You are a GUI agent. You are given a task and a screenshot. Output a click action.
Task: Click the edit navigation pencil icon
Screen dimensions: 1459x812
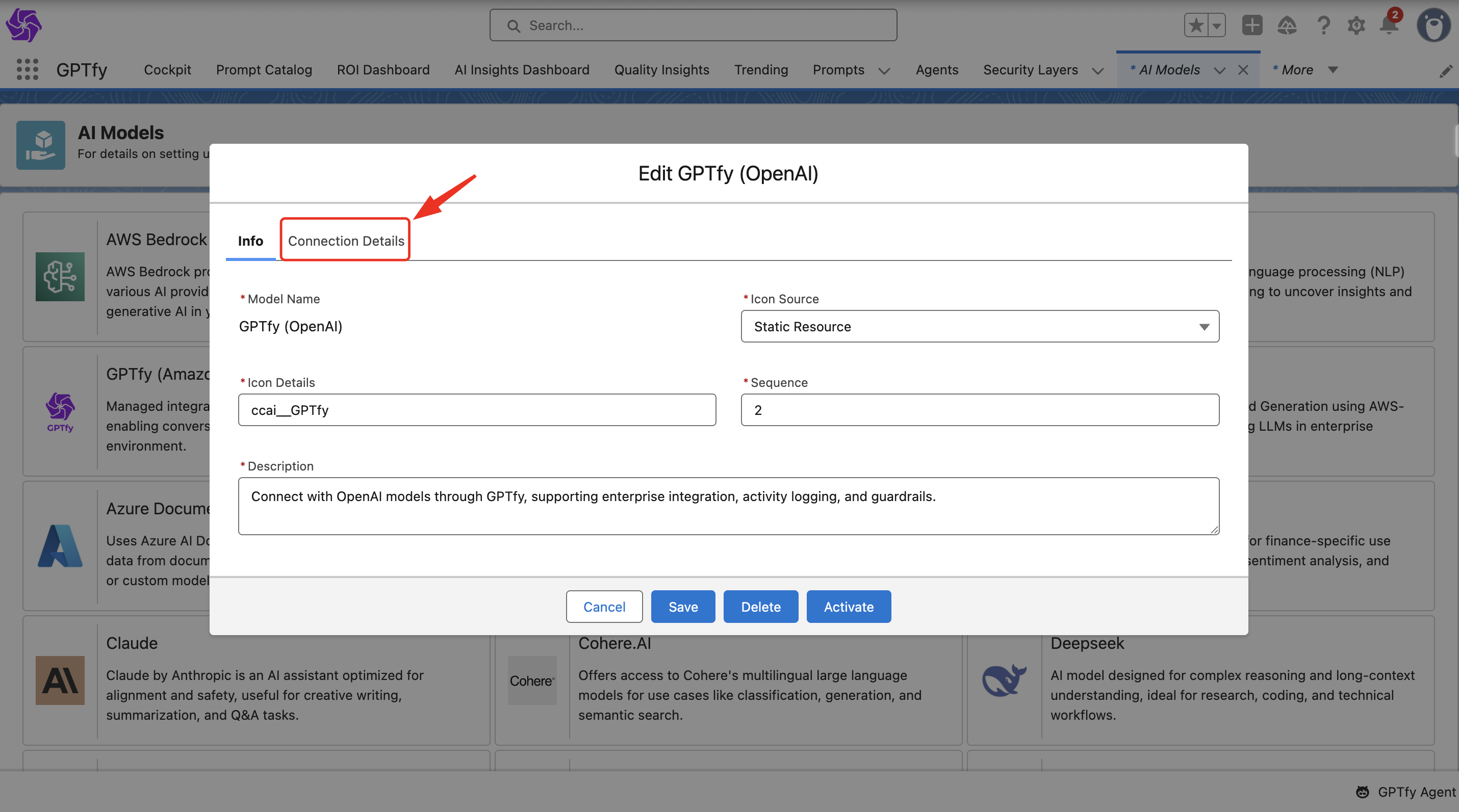pos(1445,71)
